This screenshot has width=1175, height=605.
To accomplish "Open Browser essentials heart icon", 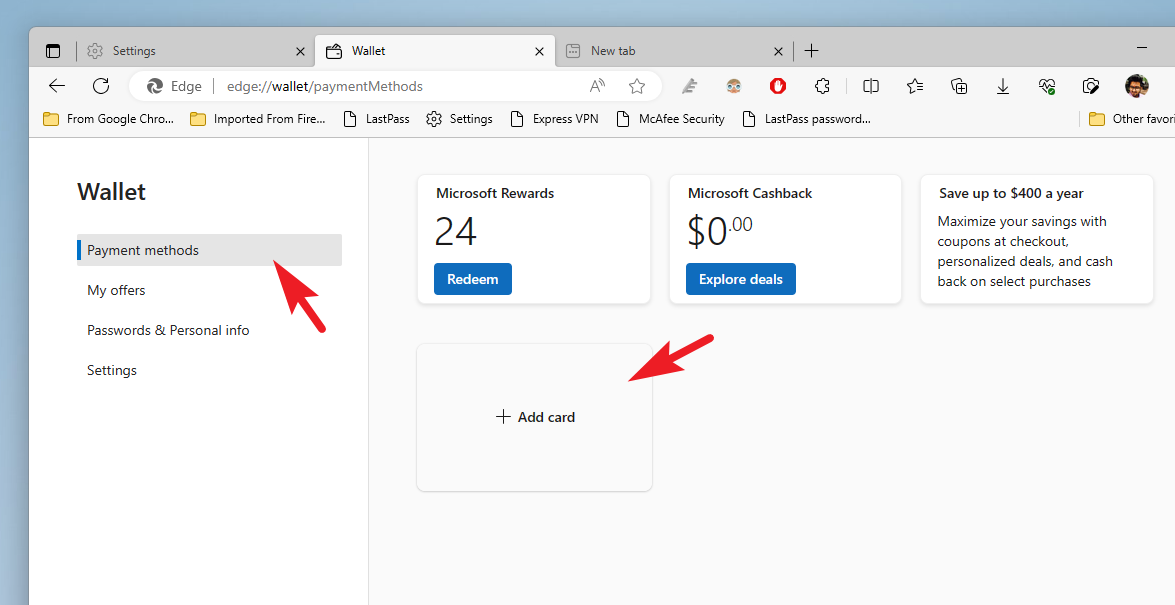I will click(x=1047, y=86).
